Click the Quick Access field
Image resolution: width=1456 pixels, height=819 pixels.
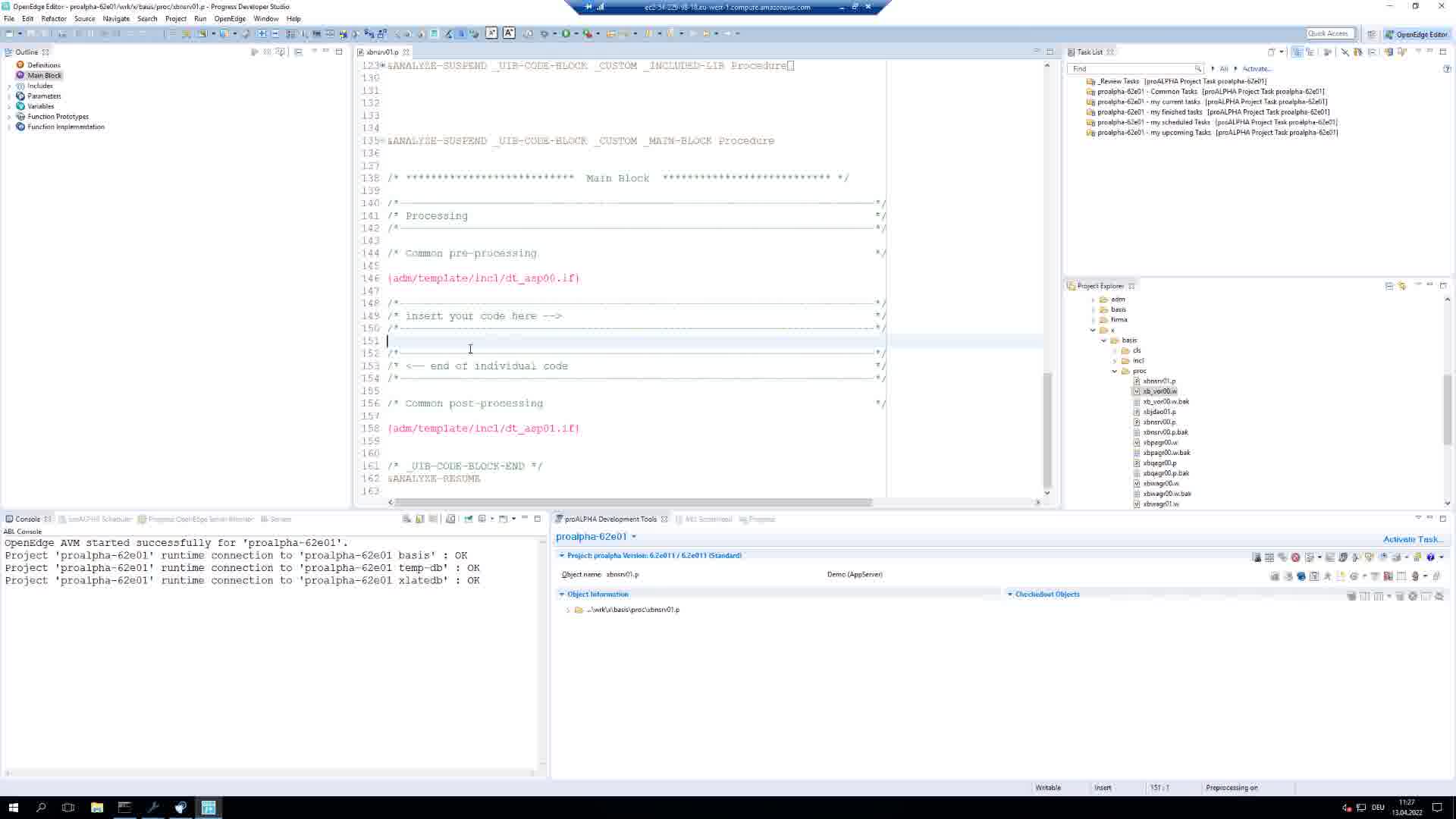click(1329, 33)
